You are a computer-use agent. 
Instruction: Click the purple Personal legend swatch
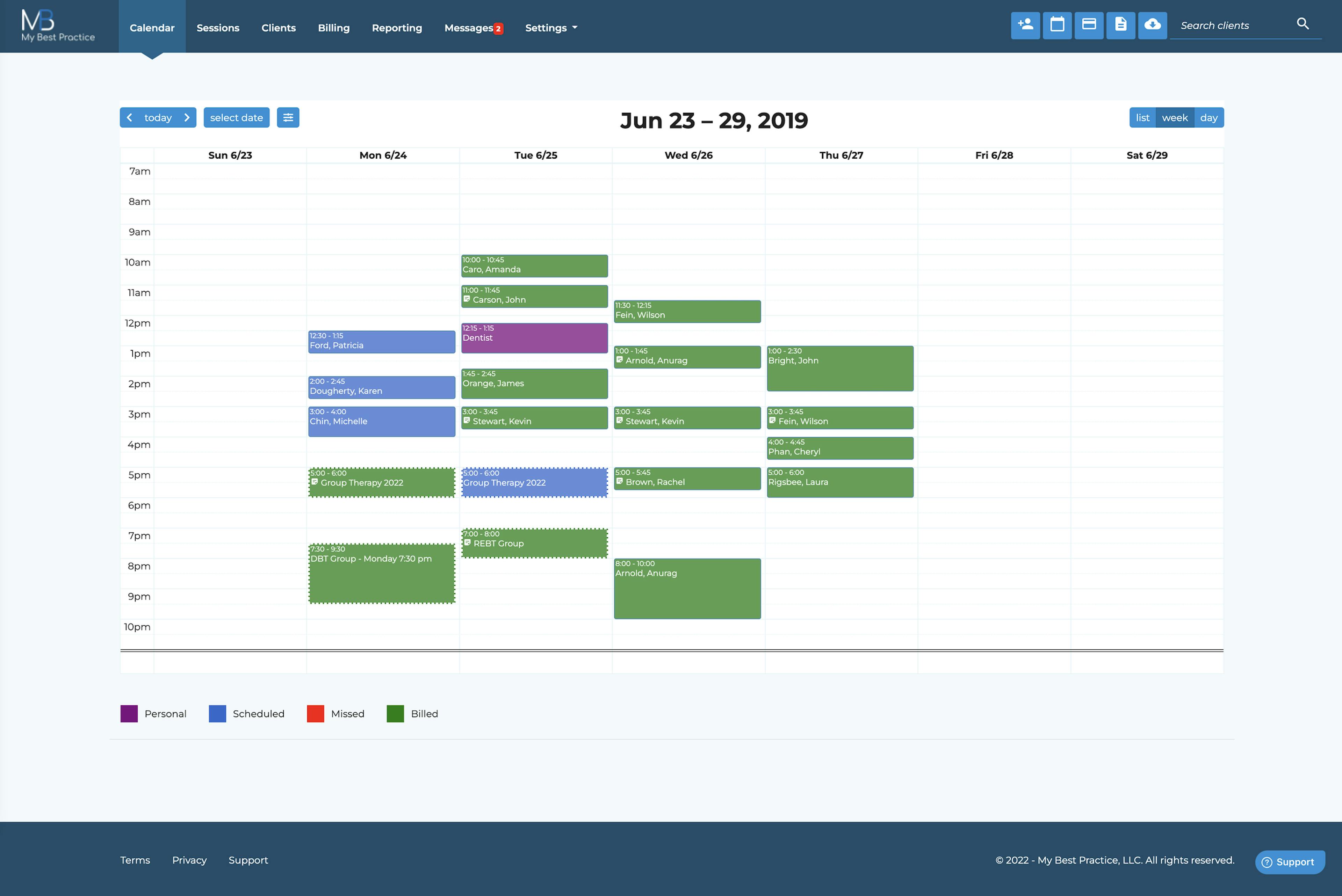(129, 714)
